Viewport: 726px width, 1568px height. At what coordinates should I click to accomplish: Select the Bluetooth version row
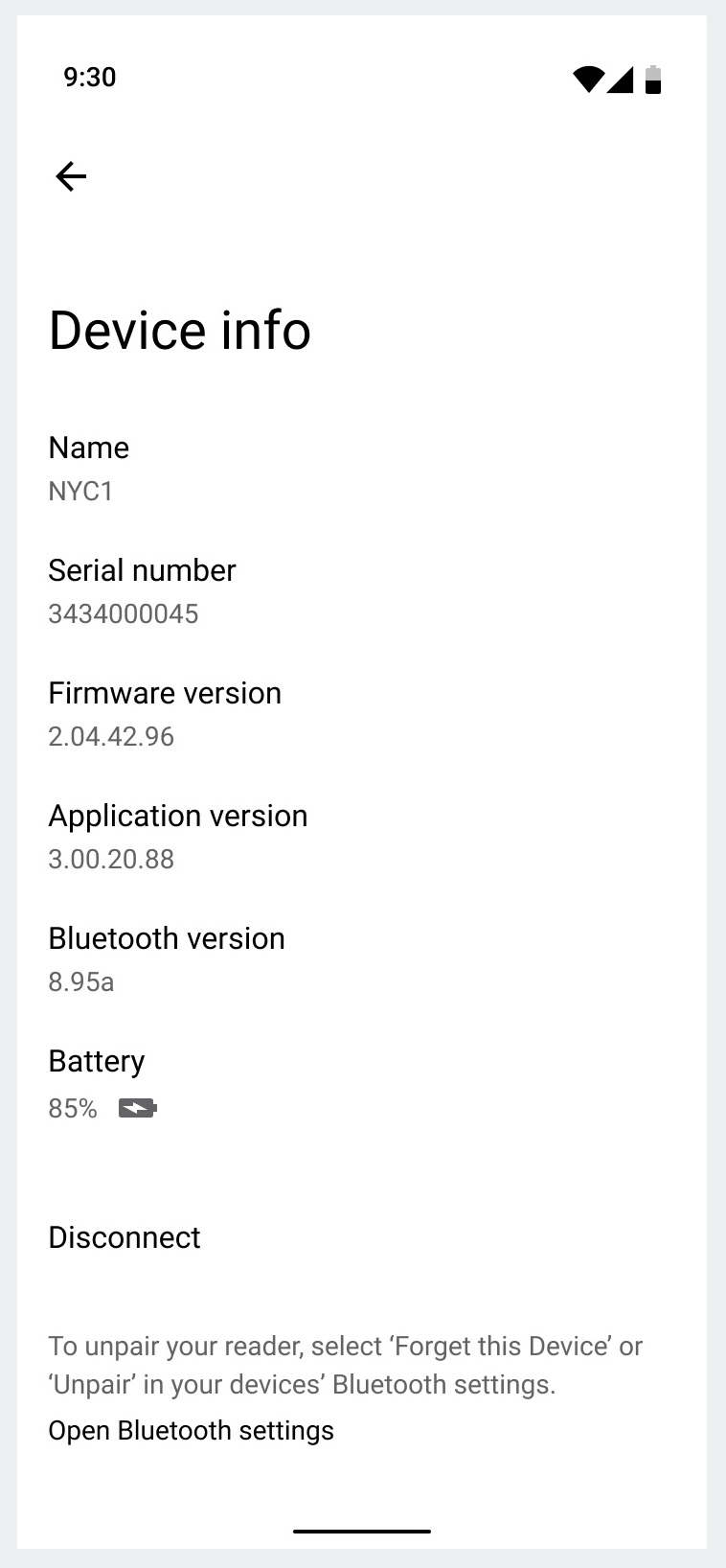(362, 959)
